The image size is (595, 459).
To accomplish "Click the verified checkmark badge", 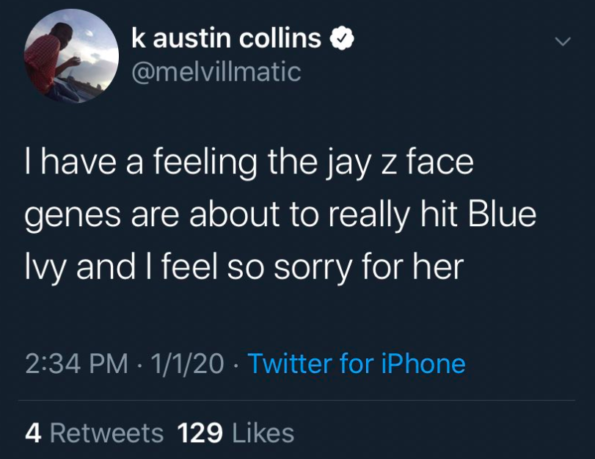I will pos(343,39).
